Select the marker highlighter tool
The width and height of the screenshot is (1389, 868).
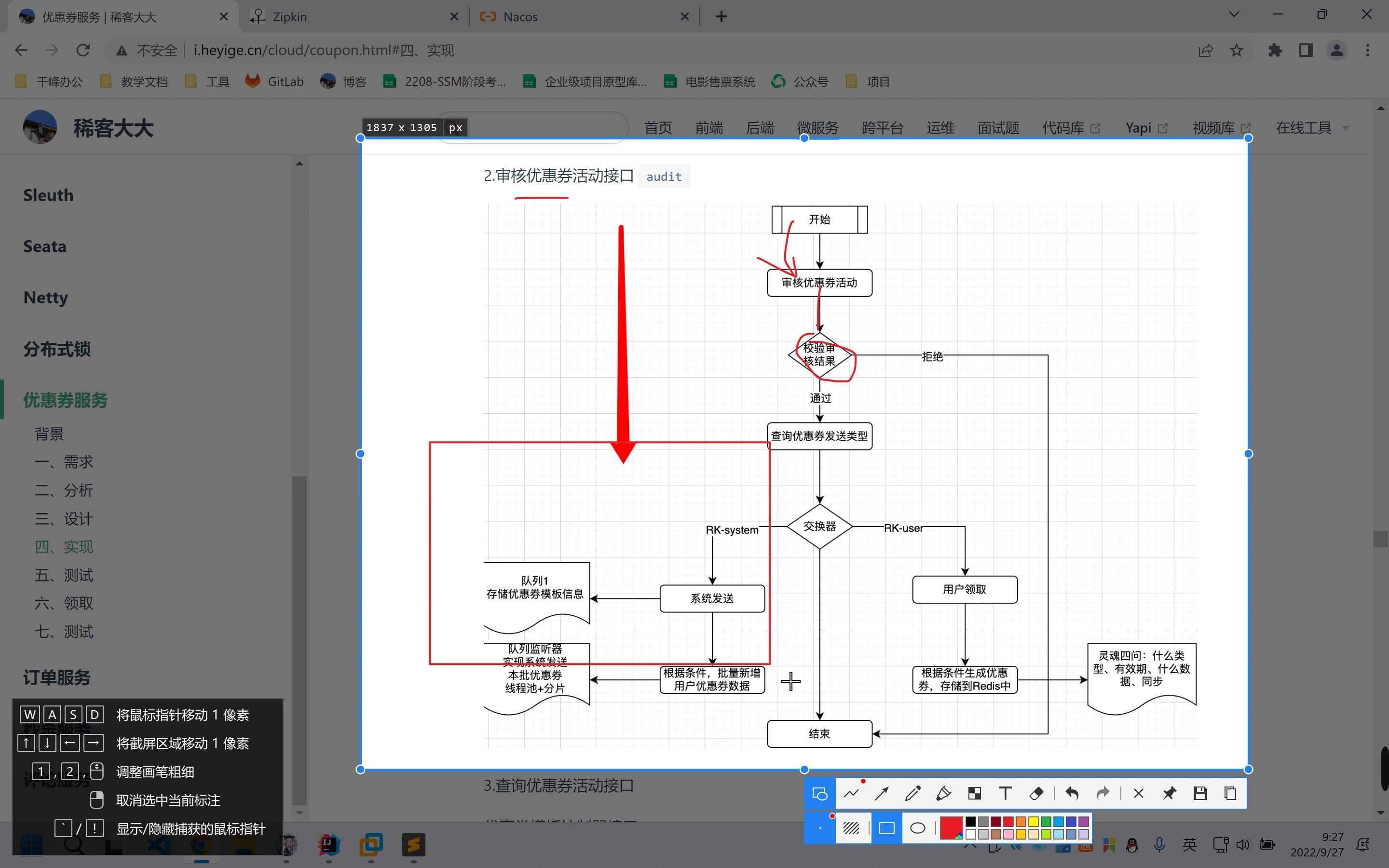click(x=943, y=793)
